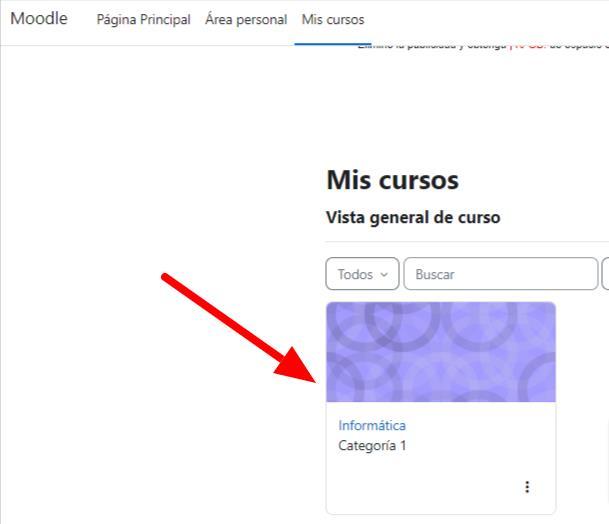Click the blue active underline below Mis cursos
The image size is (609, 524).
333,44
